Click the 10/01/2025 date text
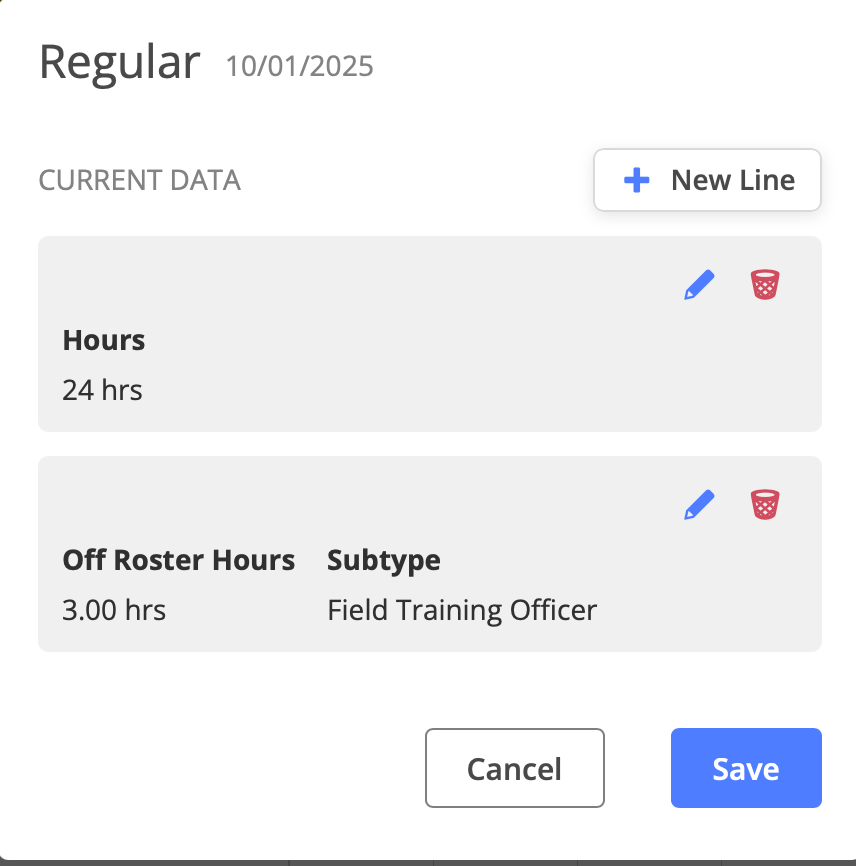The height and width of the screenshot is (866, 856). point(300,67)
